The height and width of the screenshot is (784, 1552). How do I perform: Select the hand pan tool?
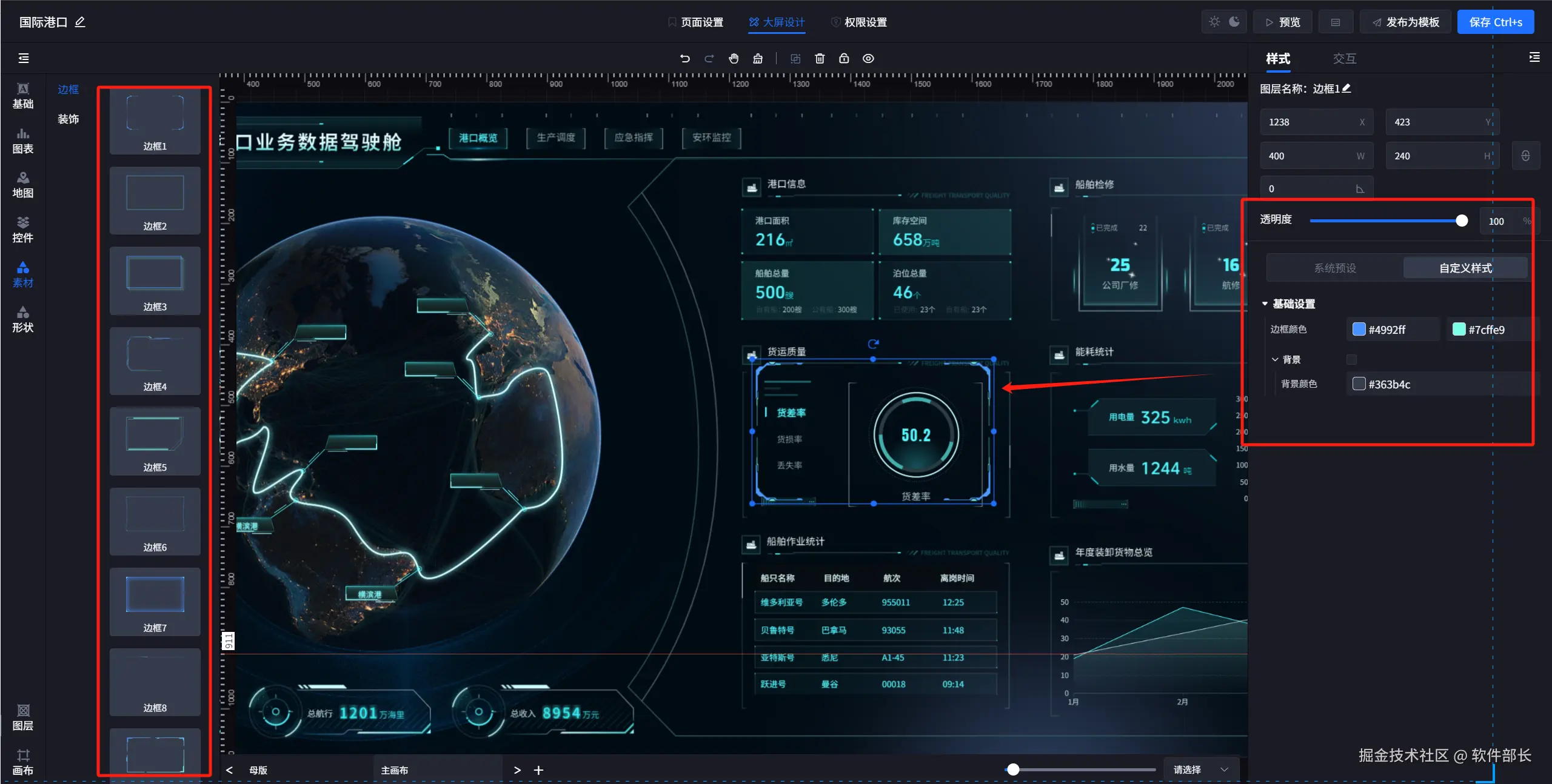tap(734, 59)
